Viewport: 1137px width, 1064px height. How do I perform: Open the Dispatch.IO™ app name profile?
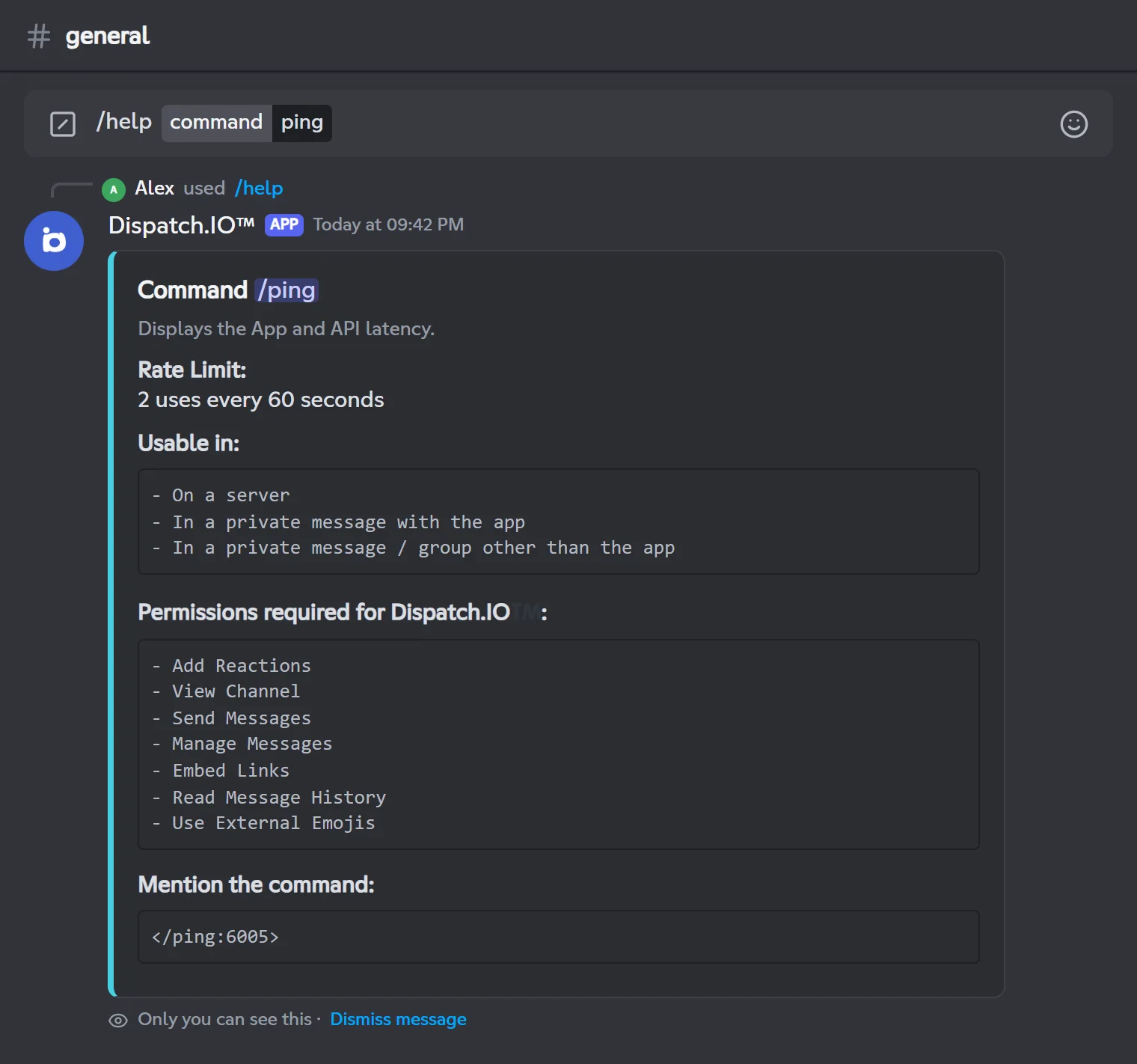(182, 224)
